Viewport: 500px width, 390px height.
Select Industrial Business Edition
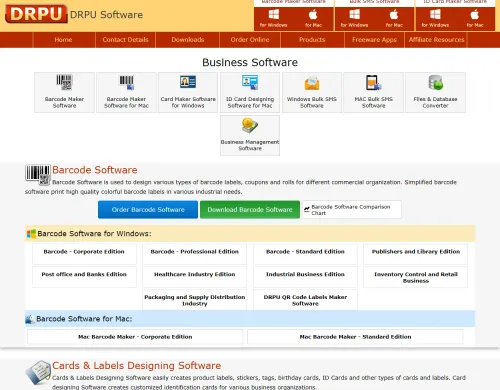305,277
